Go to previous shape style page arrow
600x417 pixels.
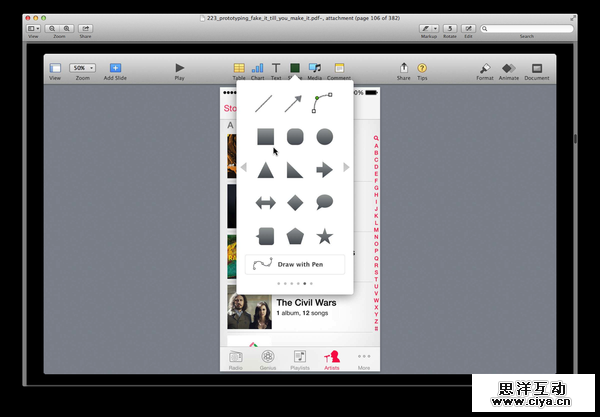point(243,167)
